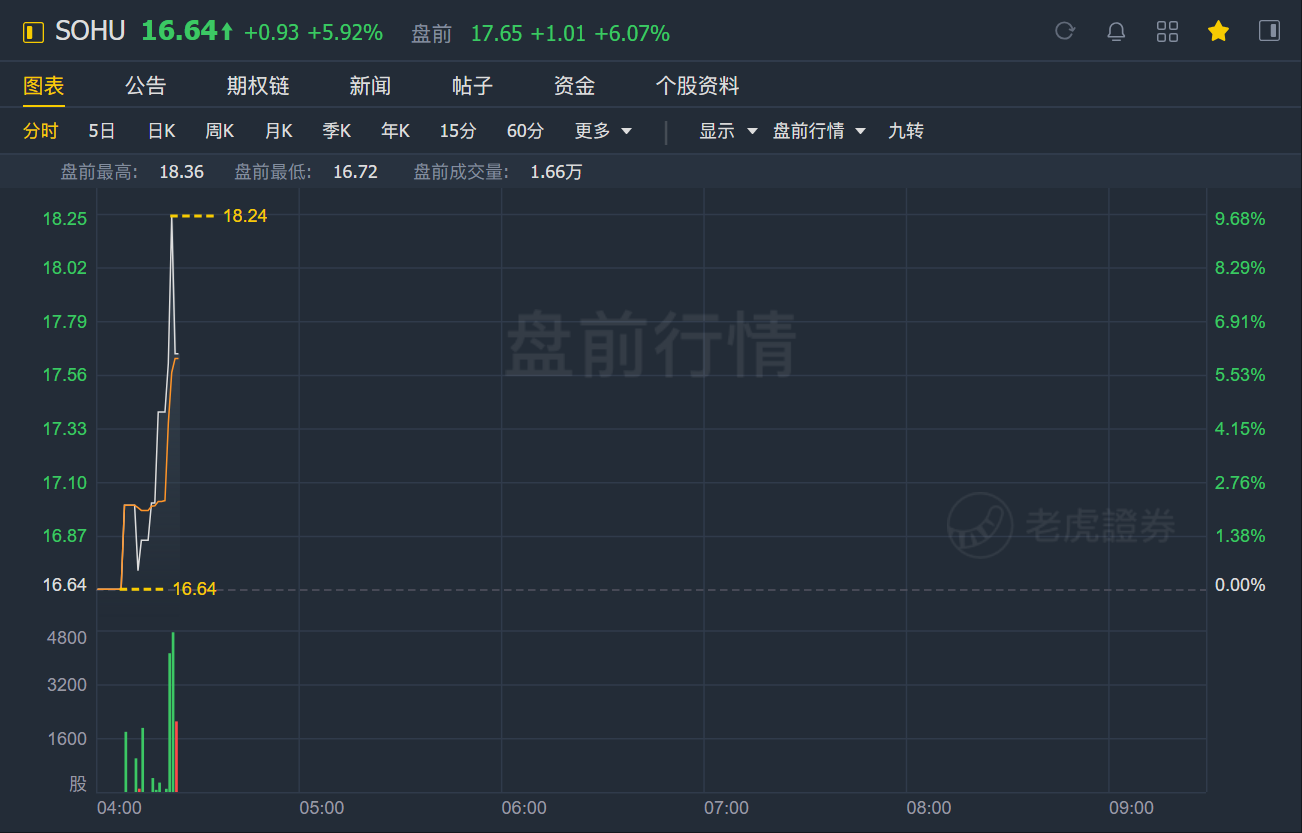Viewport: 1302px width, 833px height.
Task: Click the 盘前最低 value 16.72
Action: coord(355,172)
